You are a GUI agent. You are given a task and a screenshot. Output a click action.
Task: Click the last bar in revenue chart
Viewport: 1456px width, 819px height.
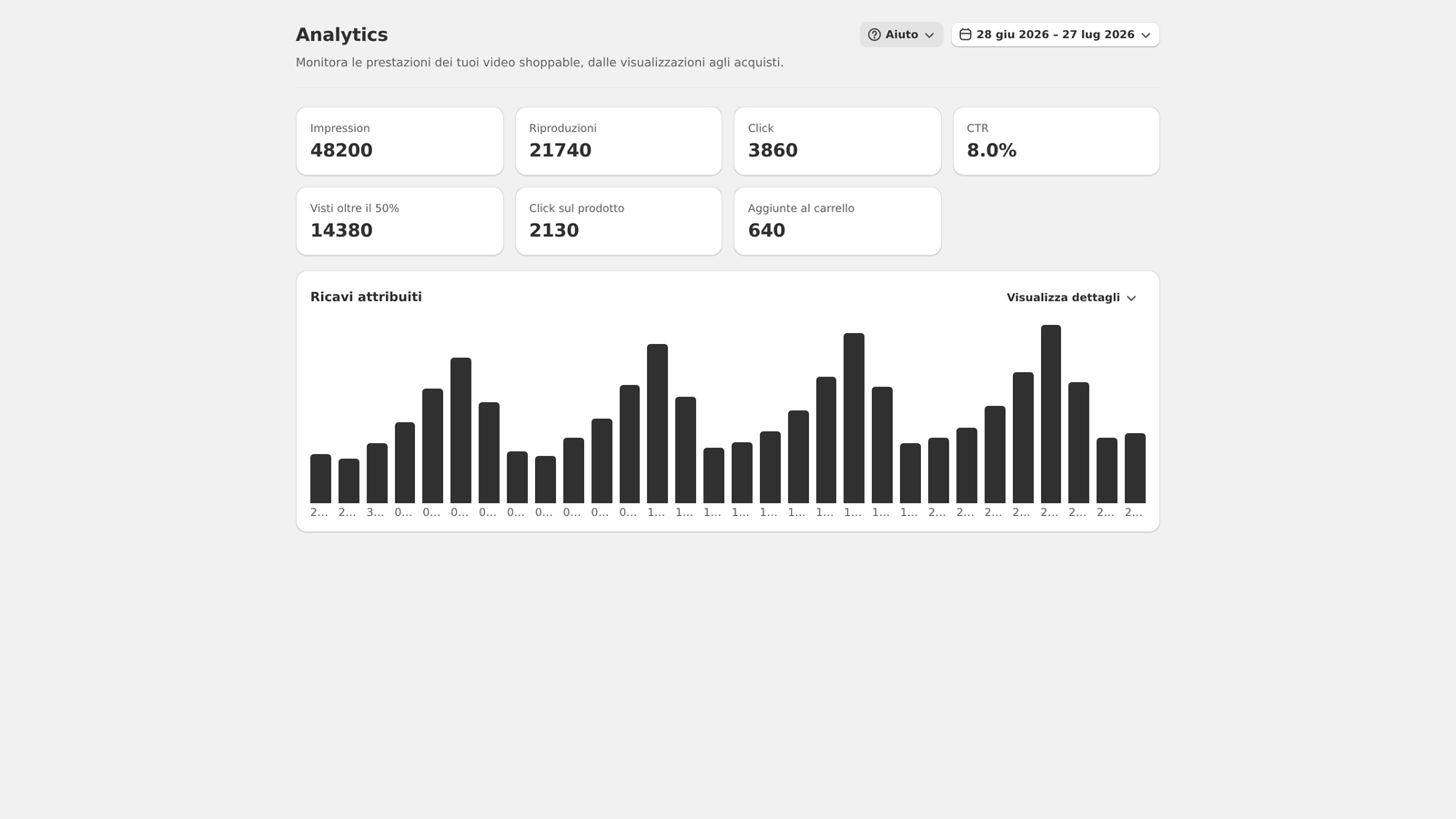click(x=1135, y=468)
